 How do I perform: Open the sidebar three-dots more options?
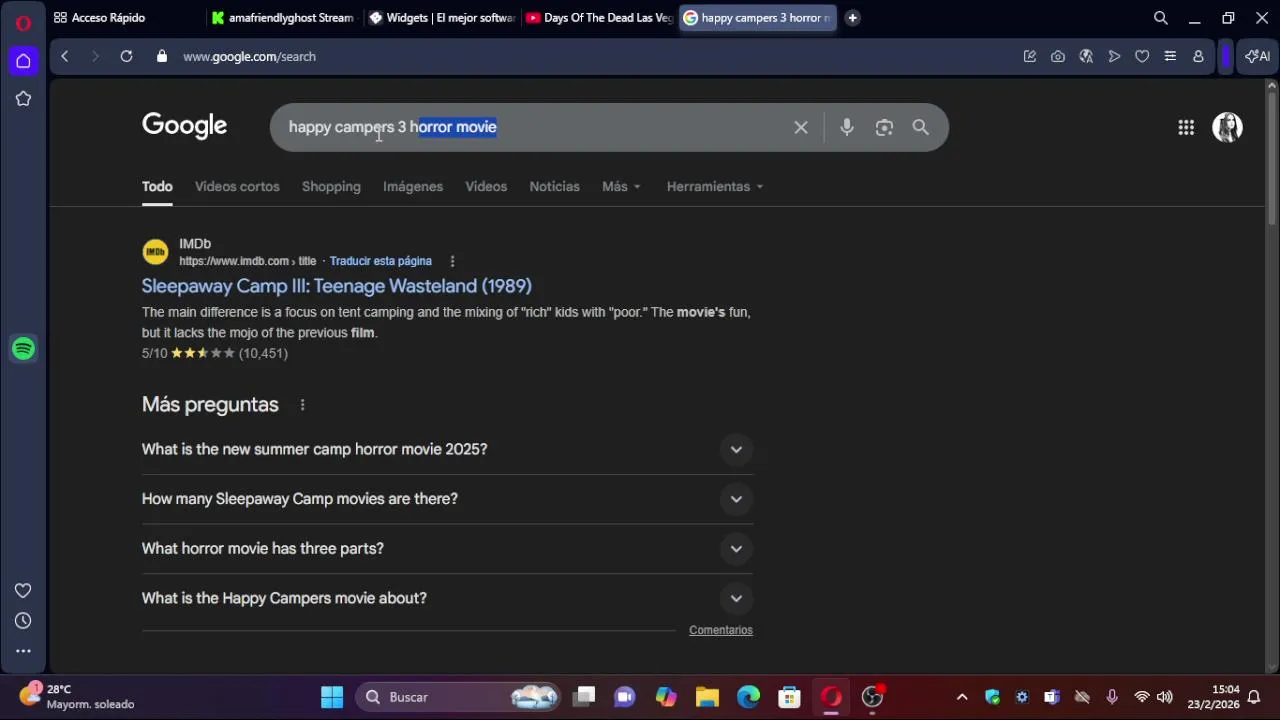(x=23, y=651)
